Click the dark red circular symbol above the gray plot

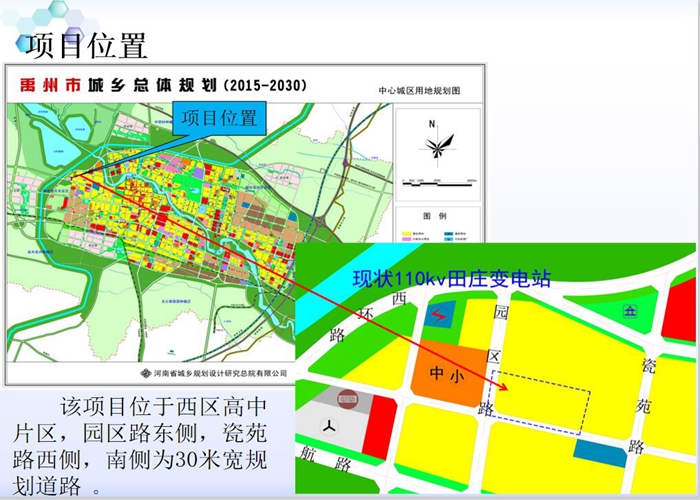pos(346,399)
